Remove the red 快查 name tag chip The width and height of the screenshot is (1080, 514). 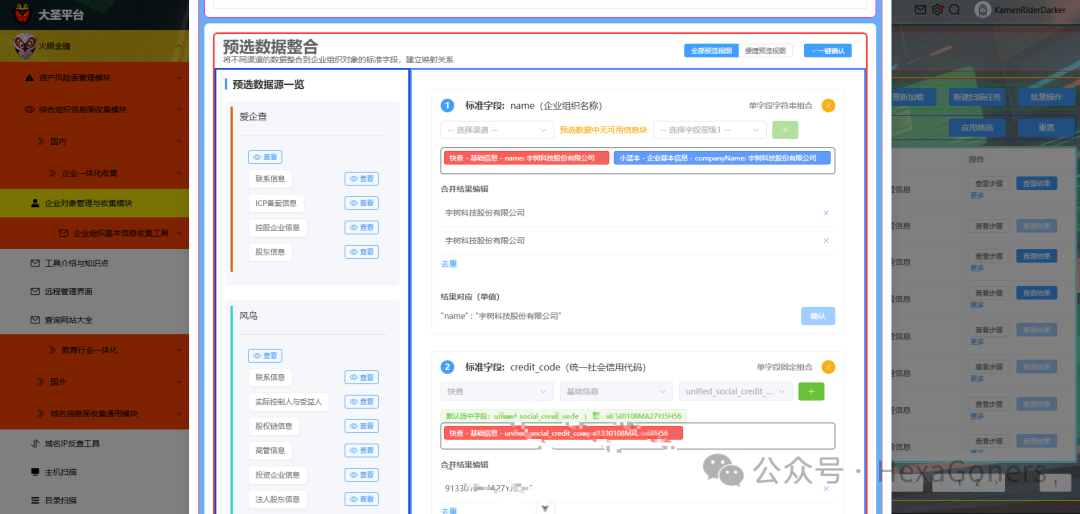[x=601, y=158]
